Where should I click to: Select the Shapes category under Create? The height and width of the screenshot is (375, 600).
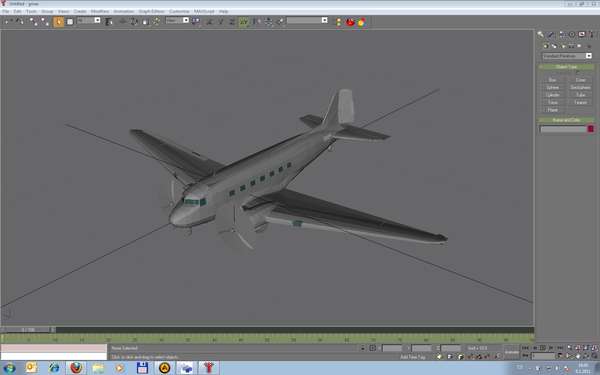554,46
